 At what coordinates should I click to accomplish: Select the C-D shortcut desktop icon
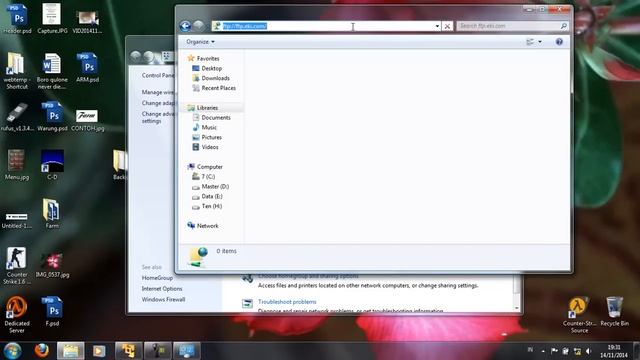[x=52, y=165]
